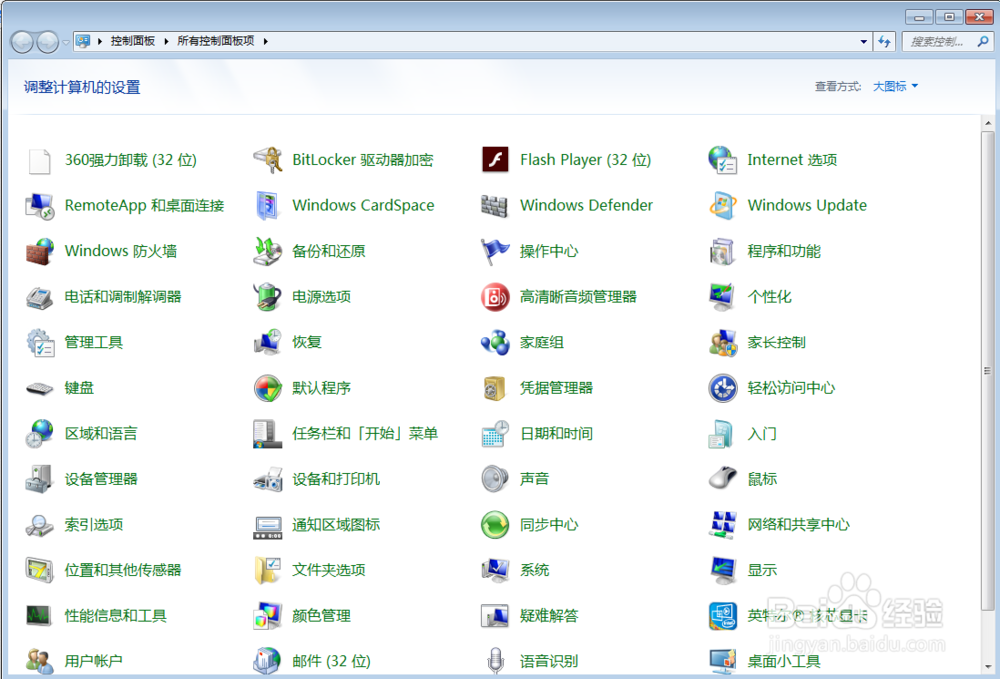Expand the arrow before 控制面板 in address bar
This screenshot has width=1000, height=679.
coord(100,41)
